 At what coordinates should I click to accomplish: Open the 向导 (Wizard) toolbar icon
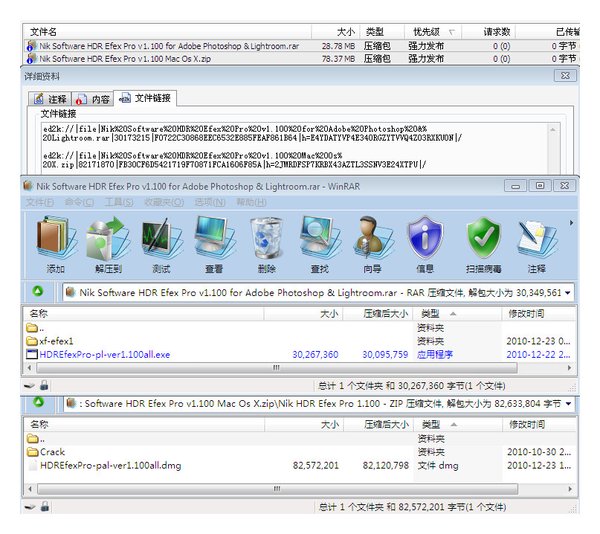point(372,238)
